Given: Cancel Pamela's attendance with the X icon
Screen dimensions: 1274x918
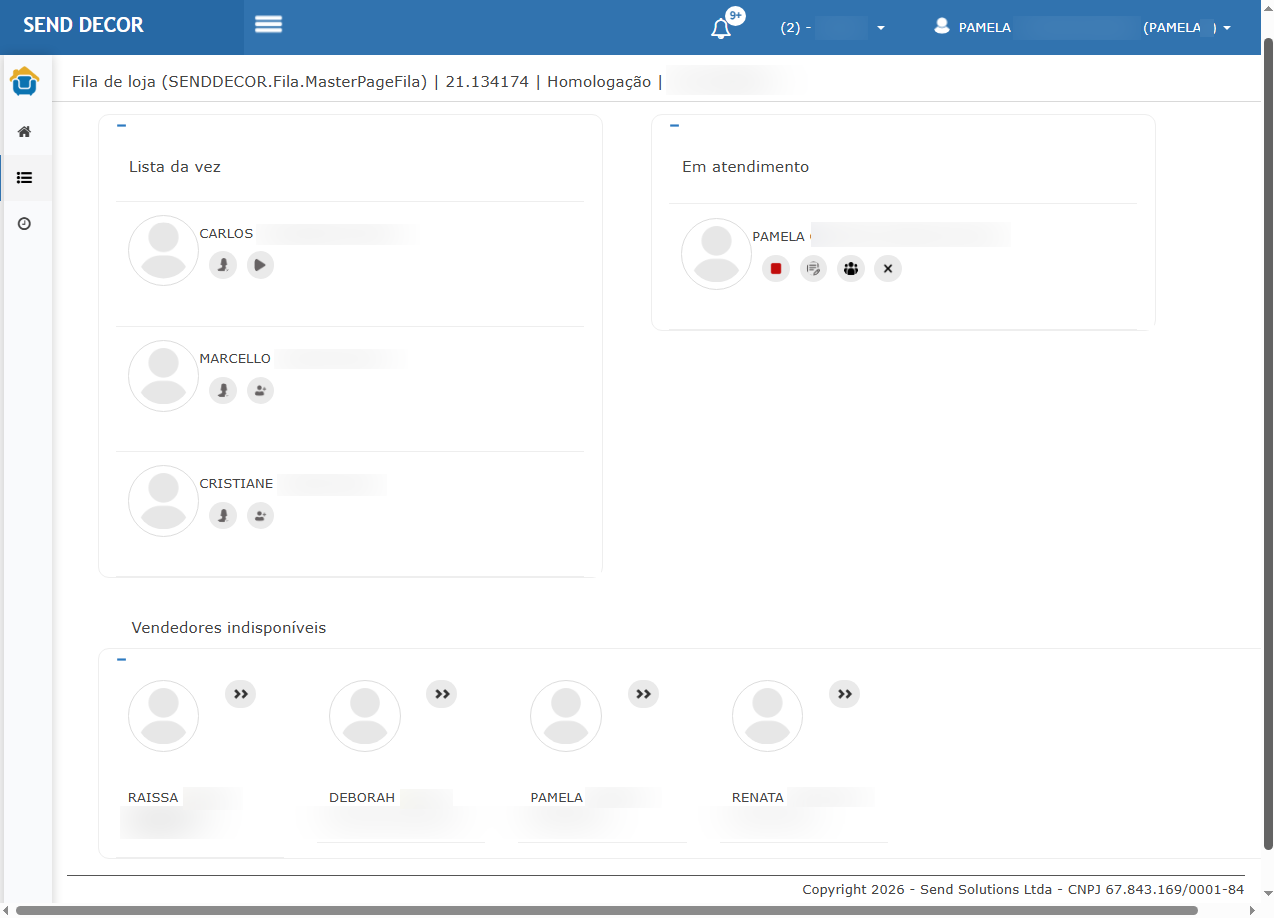Looking at the screenshot, I should click(x=887, y=268).
